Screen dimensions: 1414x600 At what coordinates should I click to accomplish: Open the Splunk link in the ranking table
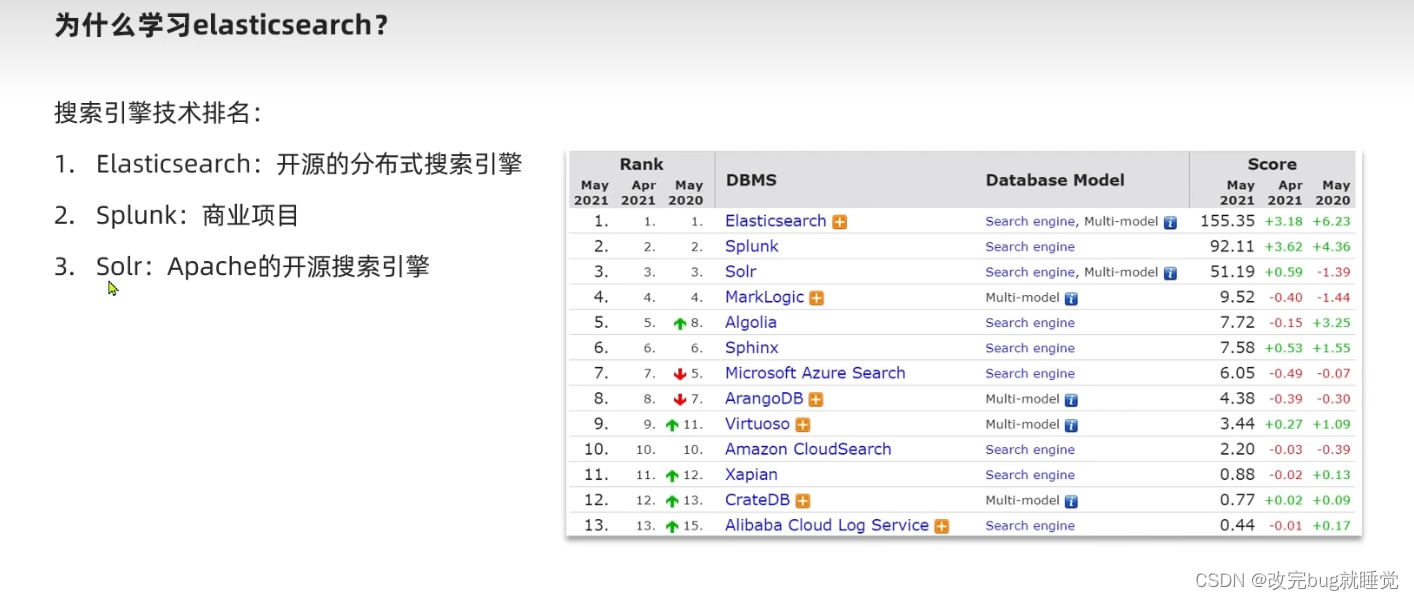click(x=751, y=246)
